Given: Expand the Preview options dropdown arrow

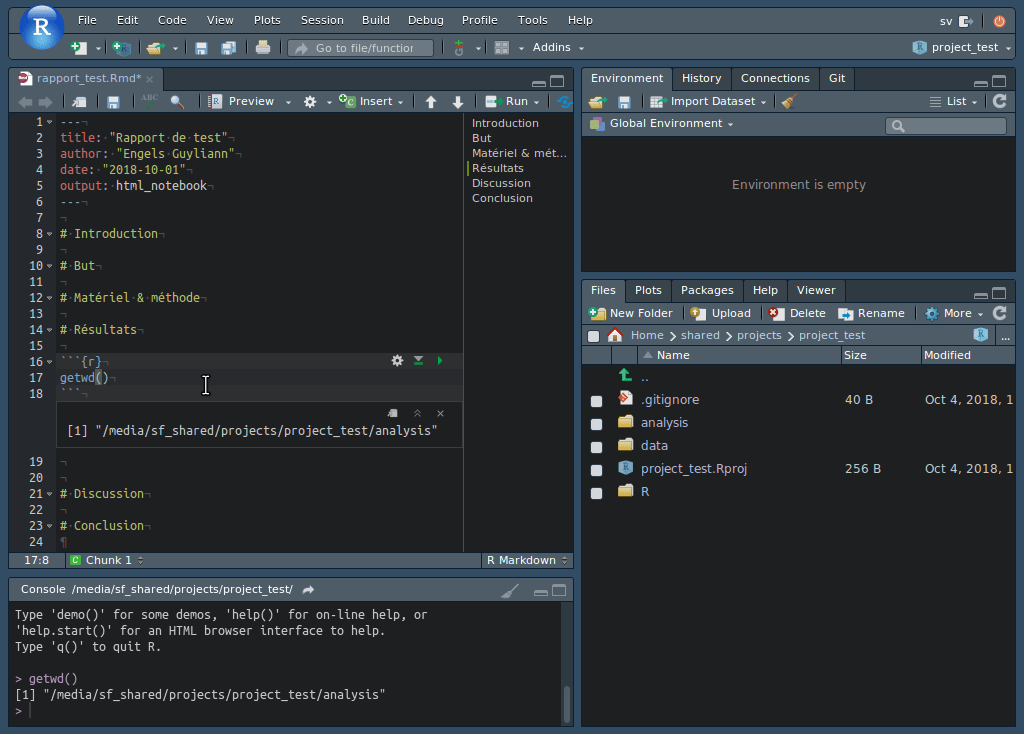Looking at the screenshot, I should [288, 103].
